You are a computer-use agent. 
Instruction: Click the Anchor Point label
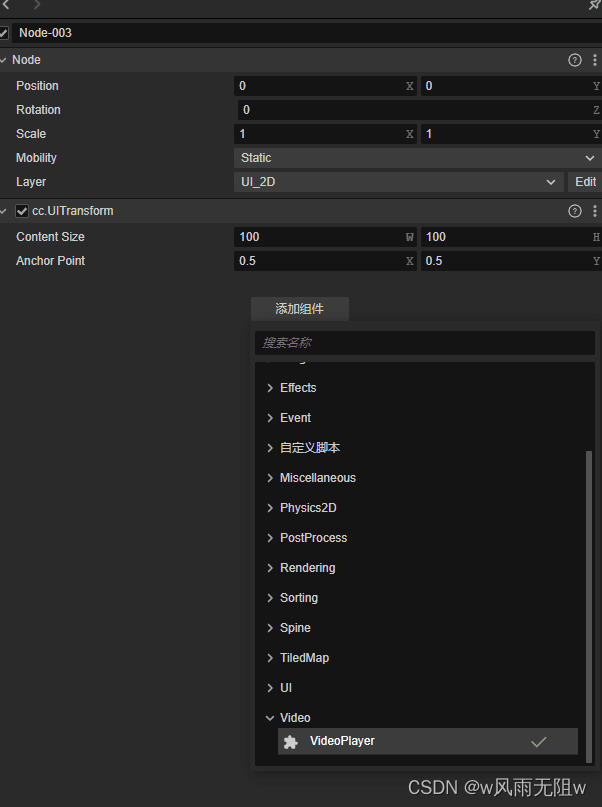[50, 261]
